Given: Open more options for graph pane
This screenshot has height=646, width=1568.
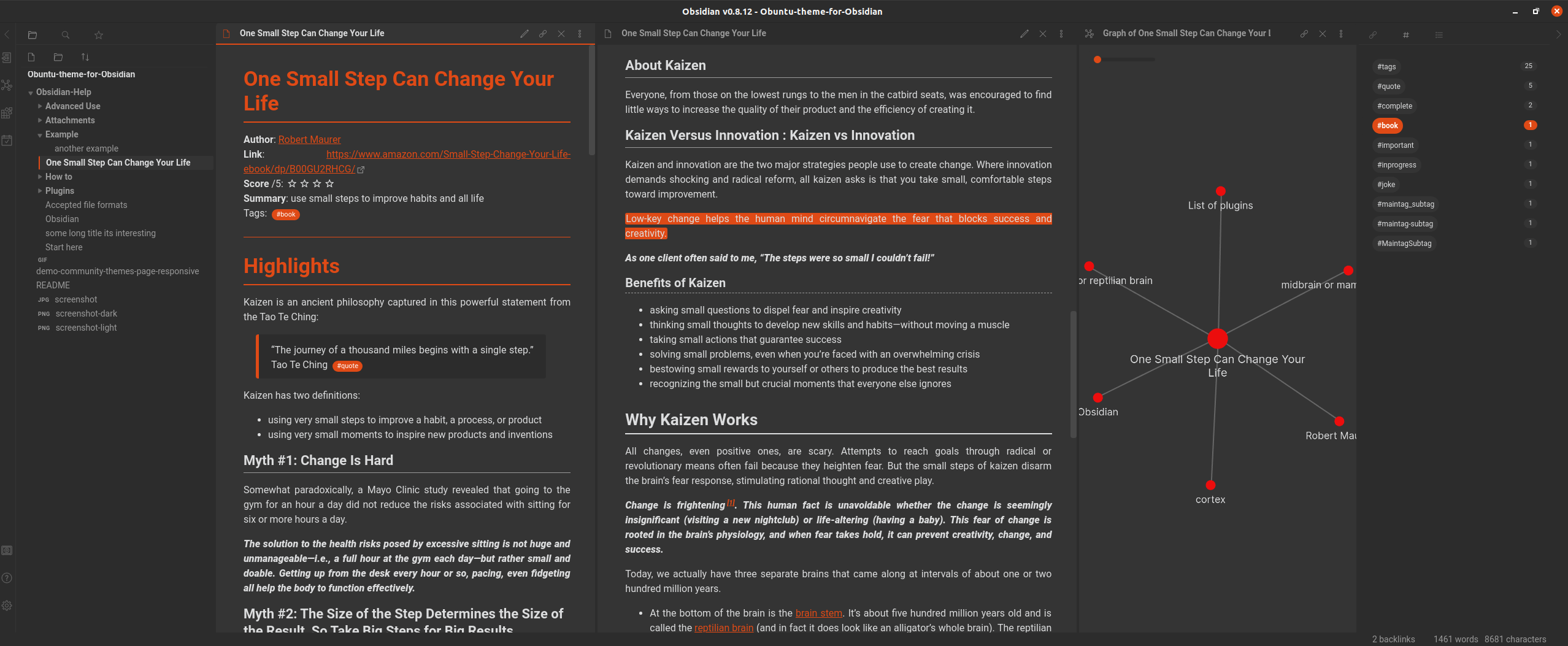Looking at the screenshot, I should pyautogui.click(x=1341, y=34).
